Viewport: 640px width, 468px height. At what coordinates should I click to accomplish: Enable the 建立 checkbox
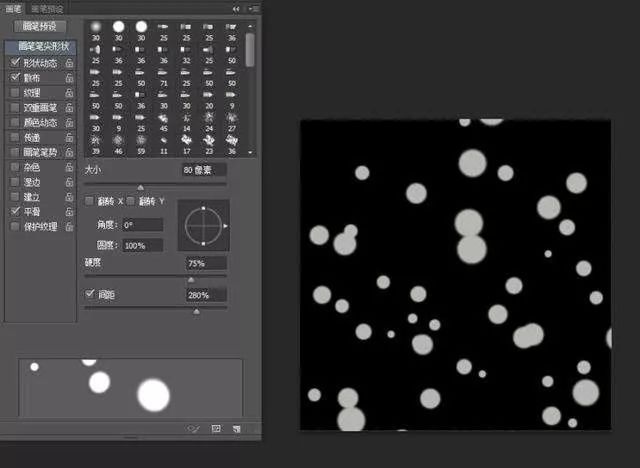click(15, 197)
